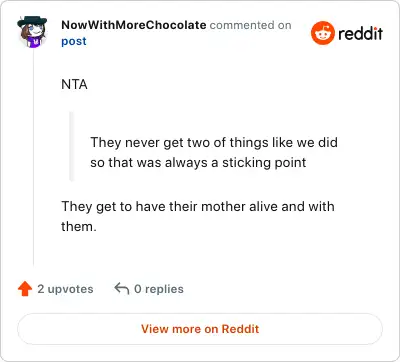This screenshot has height=362, width=400.
Task: Click the "2 upvotes" count label
Action: click(x=65, y=289)
